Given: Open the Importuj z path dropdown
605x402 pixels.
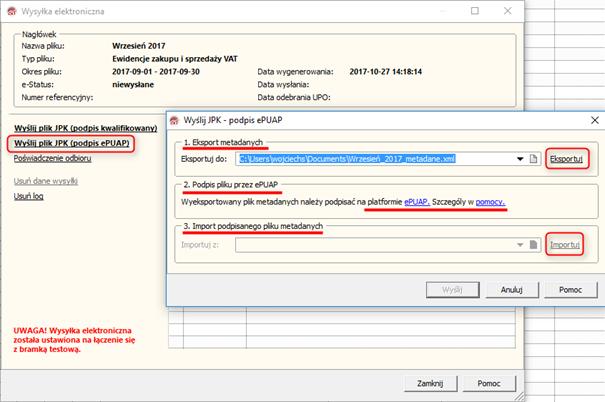Looking at the screenshot, I should click(520, 245).
